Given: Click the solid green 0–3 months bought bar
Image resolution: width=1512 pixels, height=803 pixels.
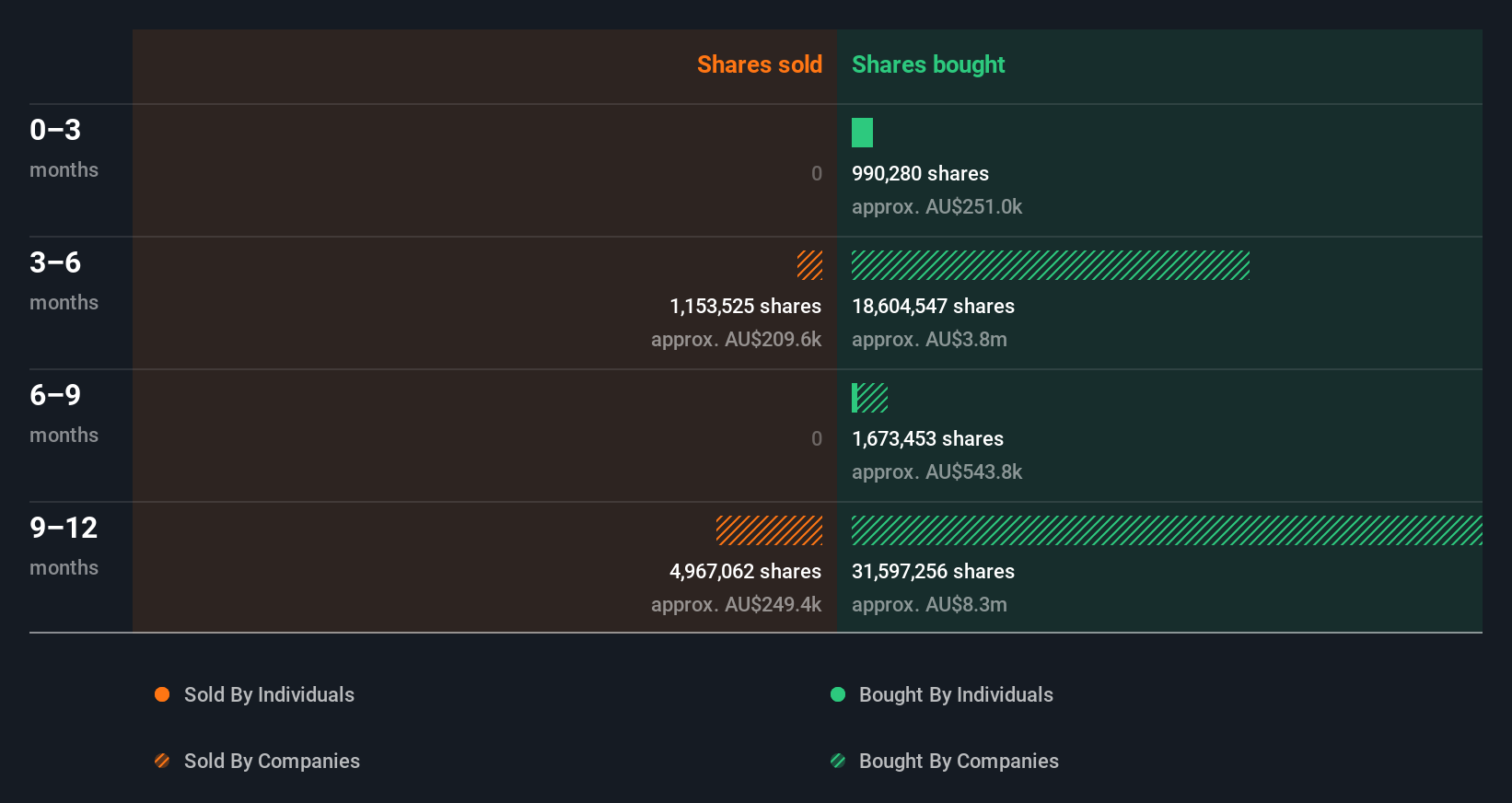Looking at the screenshot, I should coord(862,133).
